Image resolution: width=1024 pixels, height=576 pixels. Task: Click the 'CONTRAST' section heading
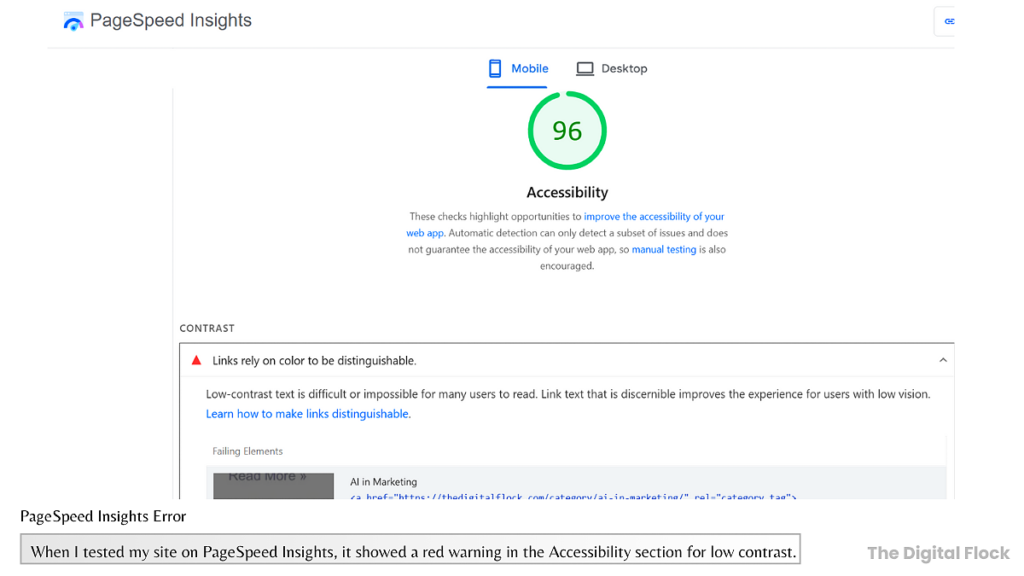tap(207, 328)
